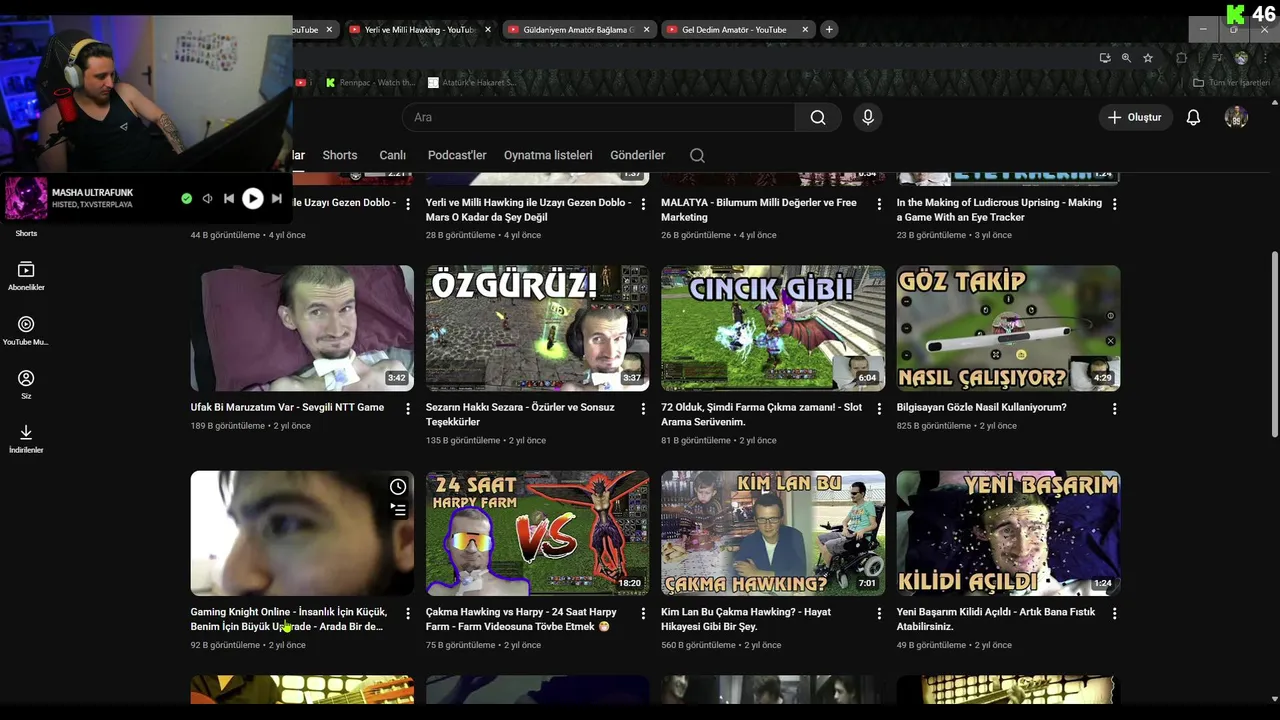
Task: Play the 24 SAAT HARPY FARM thumbnail
Action: click(537, 533)
